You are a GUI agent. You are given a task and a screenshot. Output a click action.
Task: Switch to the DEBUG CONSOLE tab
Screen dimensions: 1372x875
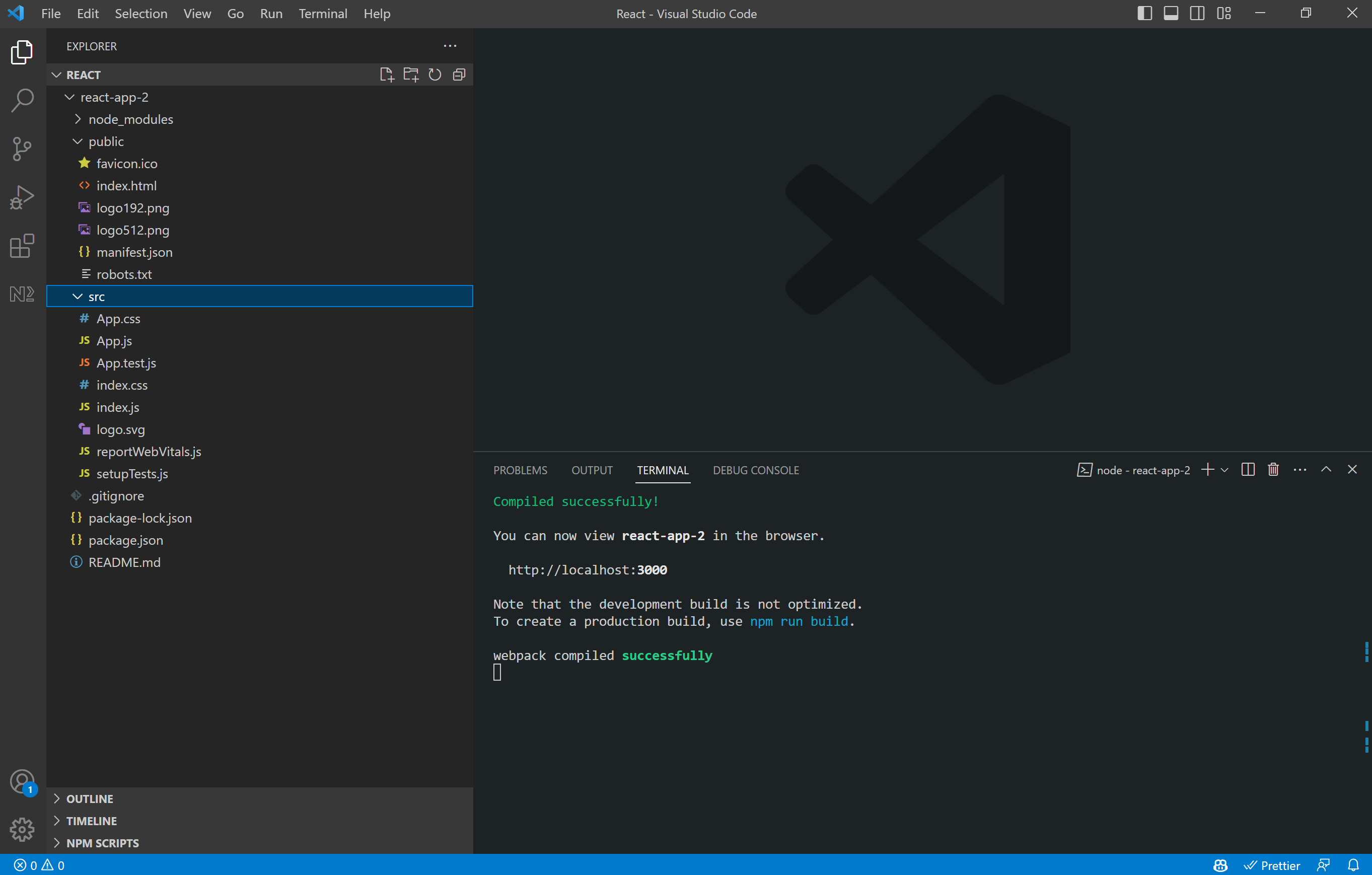click(756, 470)
